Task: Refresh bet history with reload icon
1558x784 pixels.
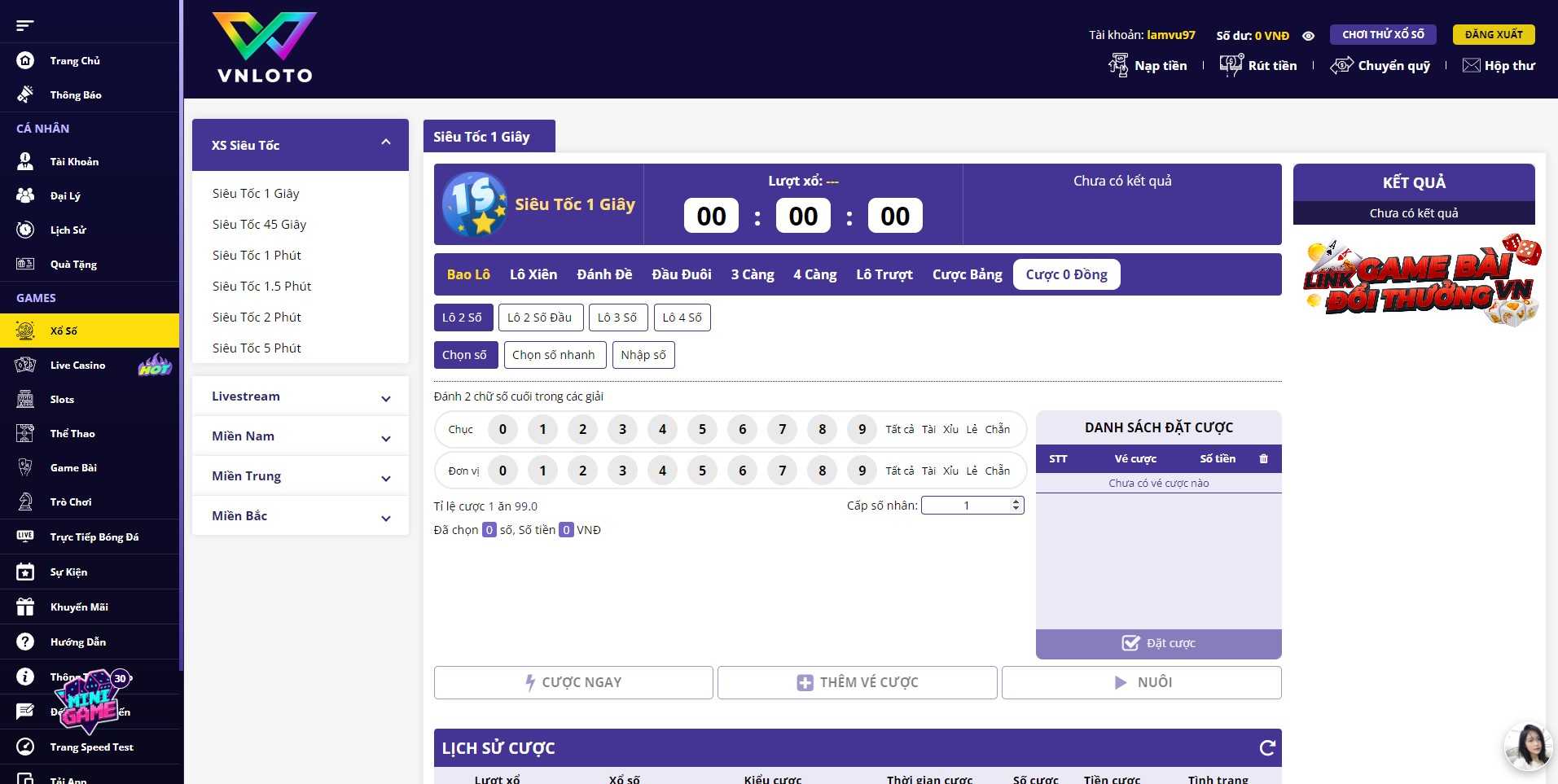Action: [1267, 748]
